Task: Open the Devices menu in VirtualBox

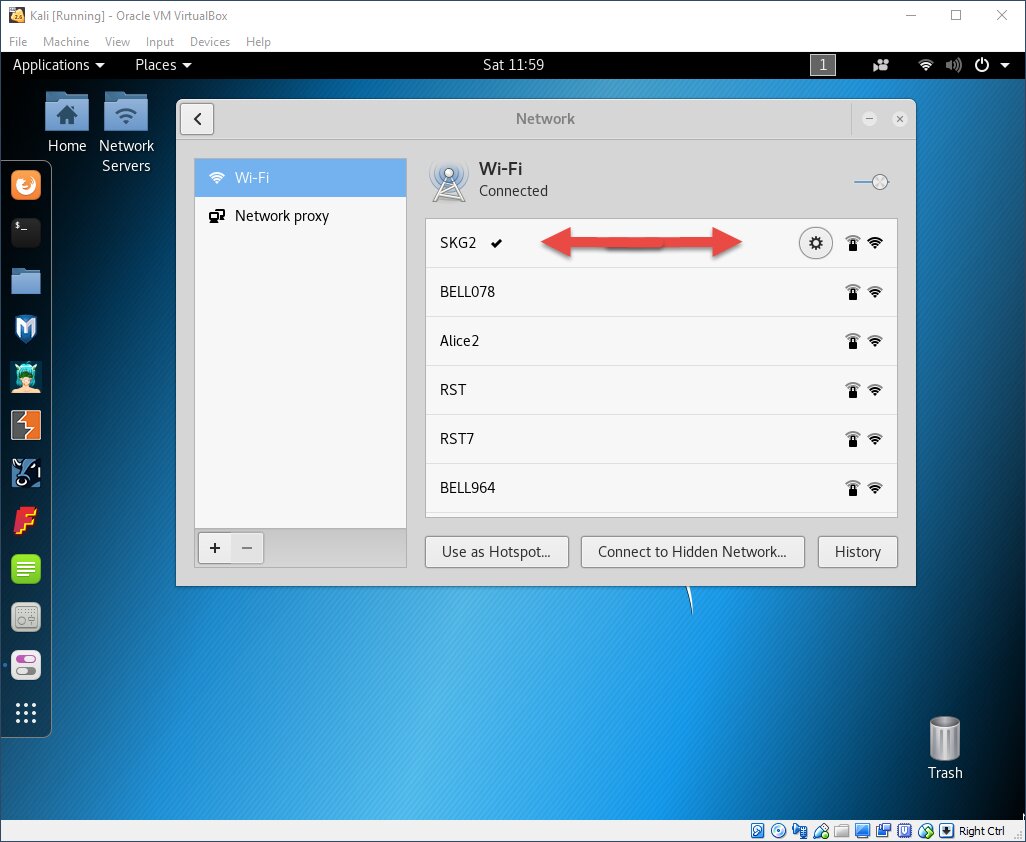Action: (x=209, y=41)
